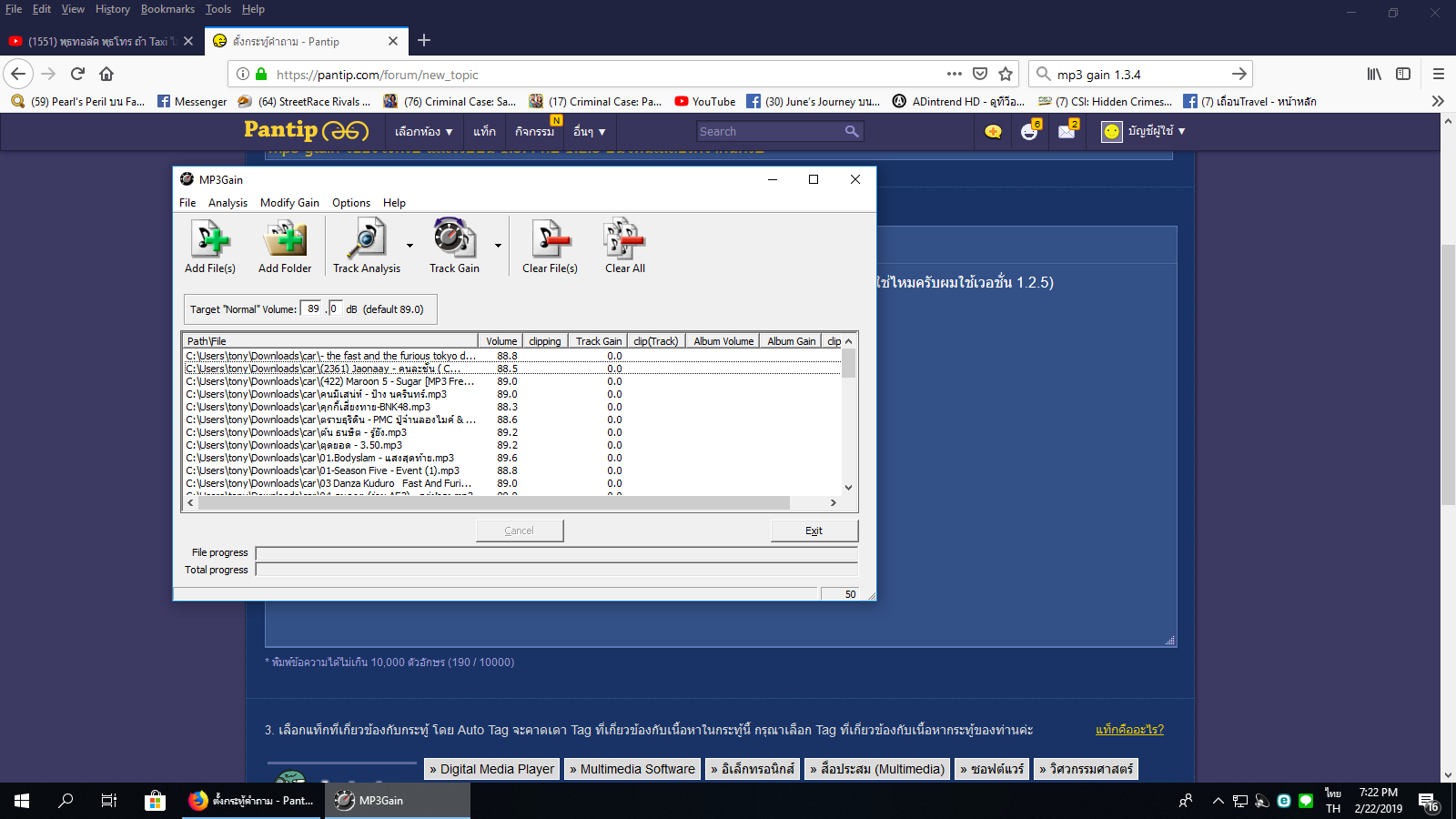Open the Modify Gain menu
The width and height of the screenshot is (1456, 819).
point(289,203)
